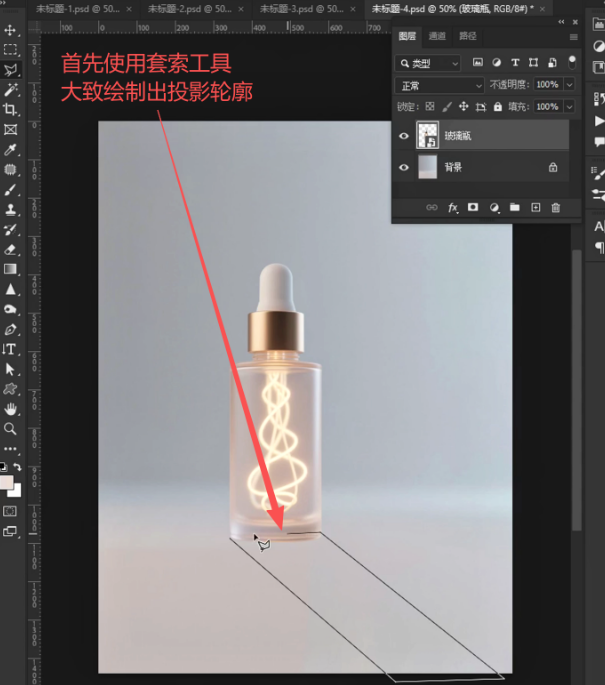This screenshot has width=605, height=685.
Task: Add a layer style with fx
Action: click(x=453, y=208)
